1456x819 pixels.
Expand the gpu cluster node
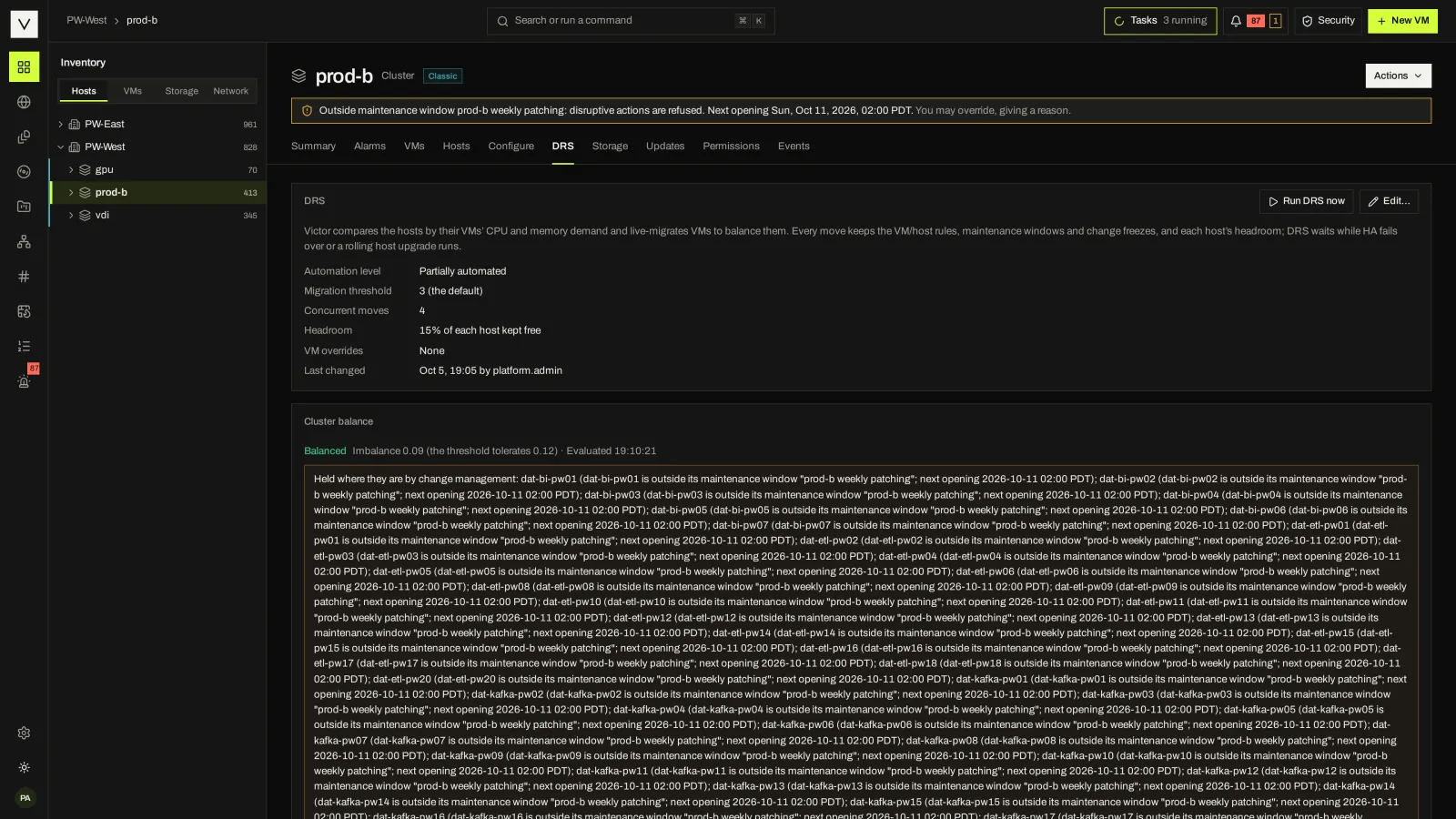pos(71,169)
